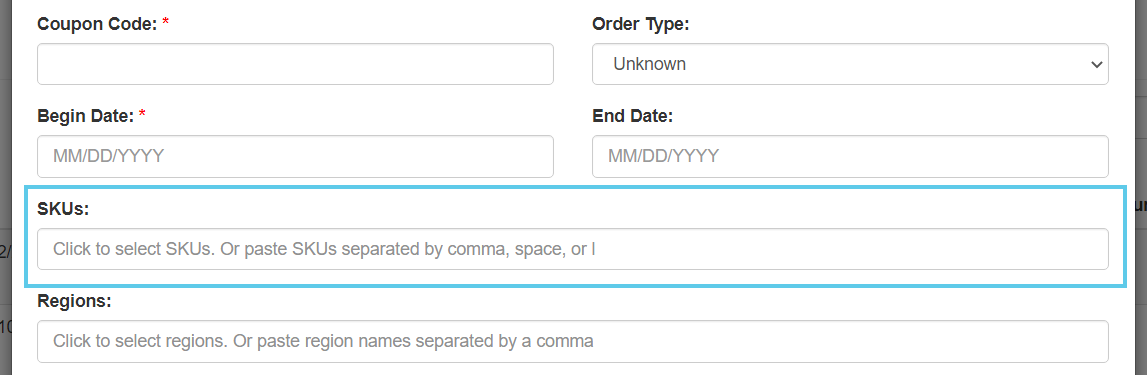Click the 'End Date:' label
Screen dimensions: 1147x375
[632, 116]
